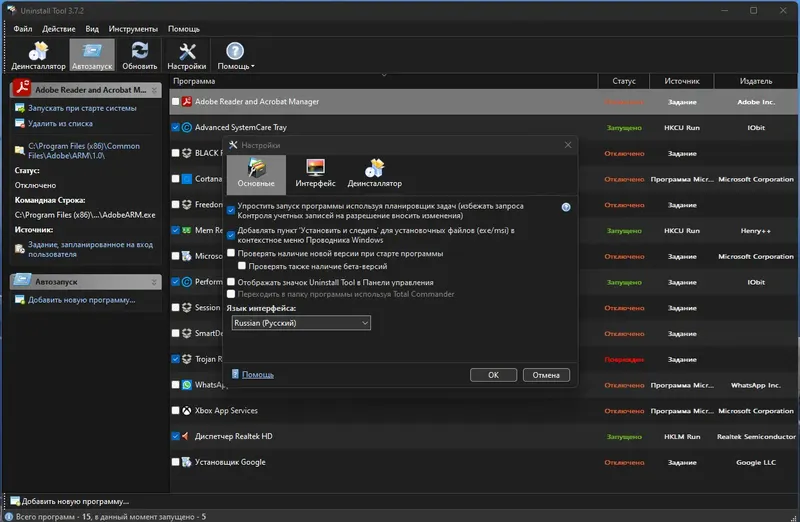The width and height of the screenshot is (800, 522).
Task: Click the OK button in settings dialog
Action: [493, 375]
